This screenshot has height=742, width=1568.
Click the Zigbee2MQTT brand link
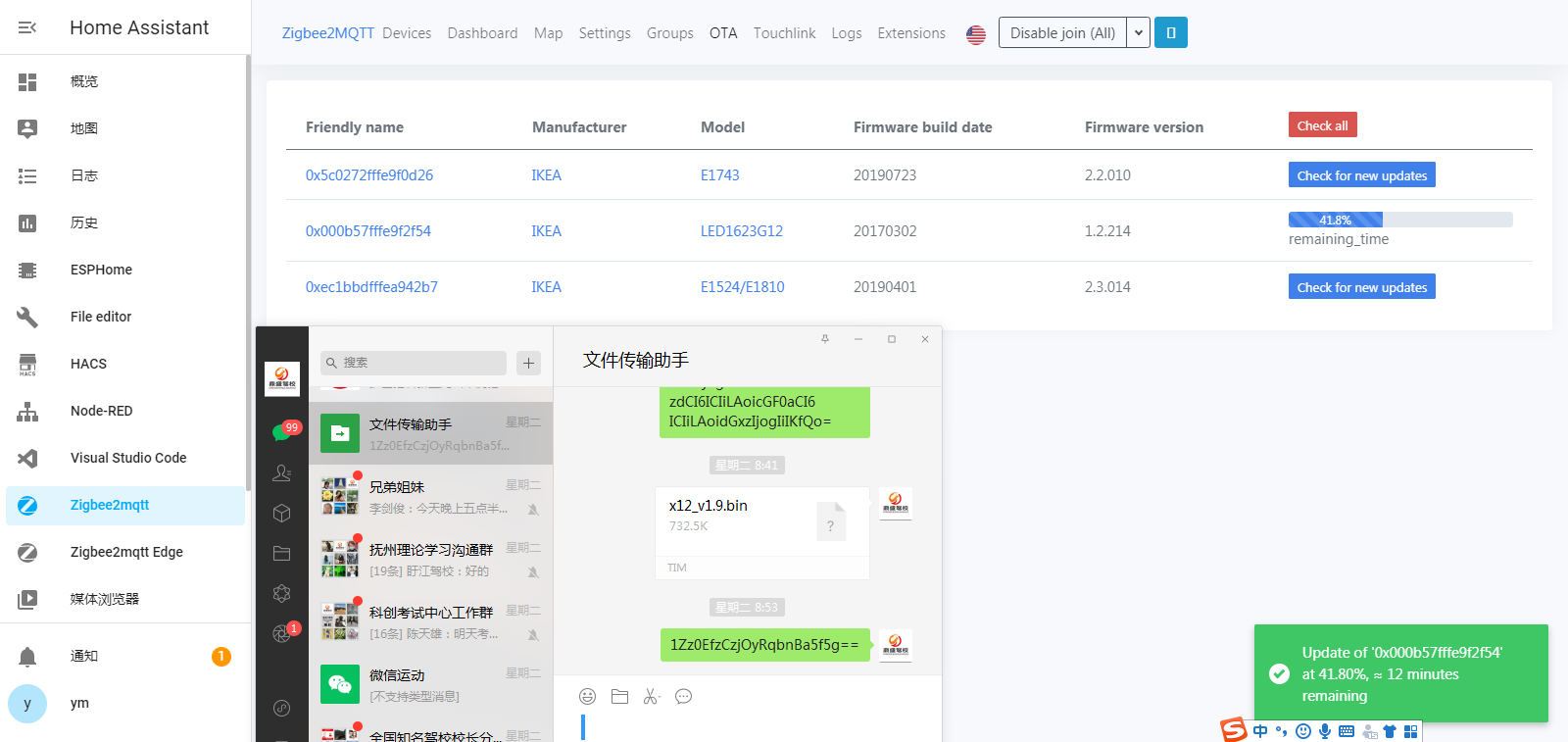pyautogui.click(x=327, y=33)
